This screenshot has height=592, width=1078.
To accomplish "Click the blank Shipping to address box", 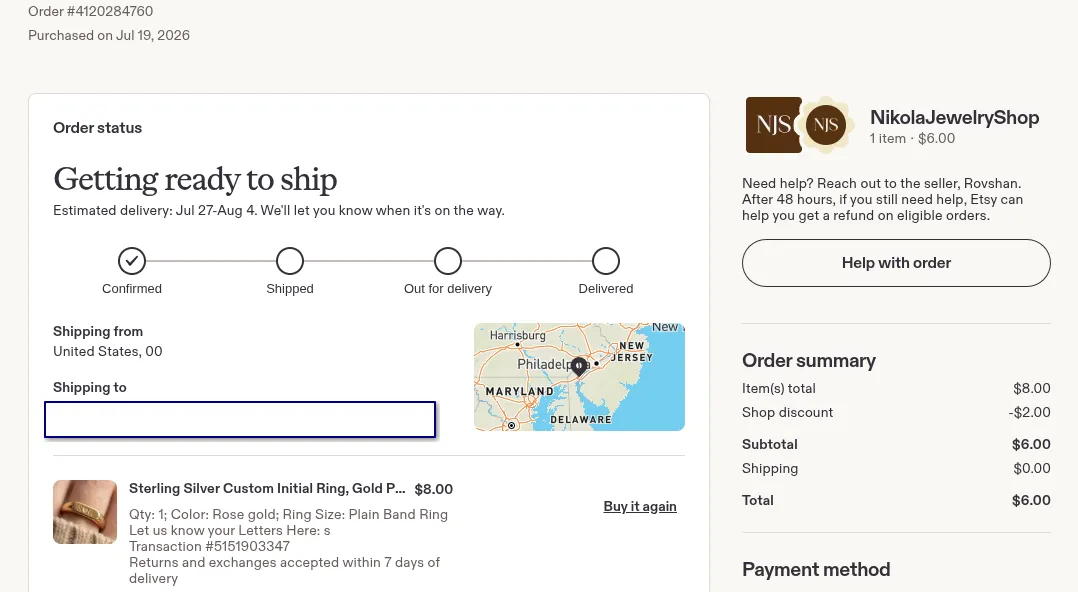I will click(240, 419).
